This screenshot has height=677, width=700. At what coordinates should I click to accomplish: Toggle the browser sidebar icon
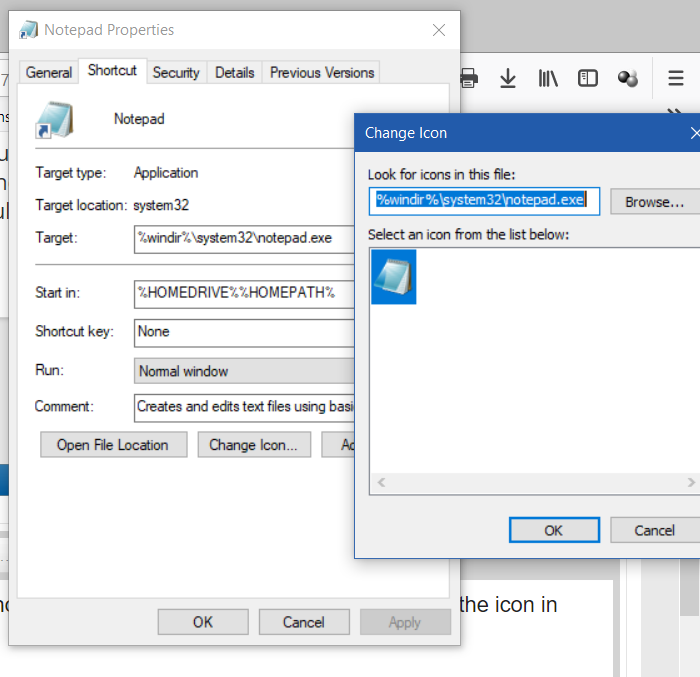click(588, 79)
